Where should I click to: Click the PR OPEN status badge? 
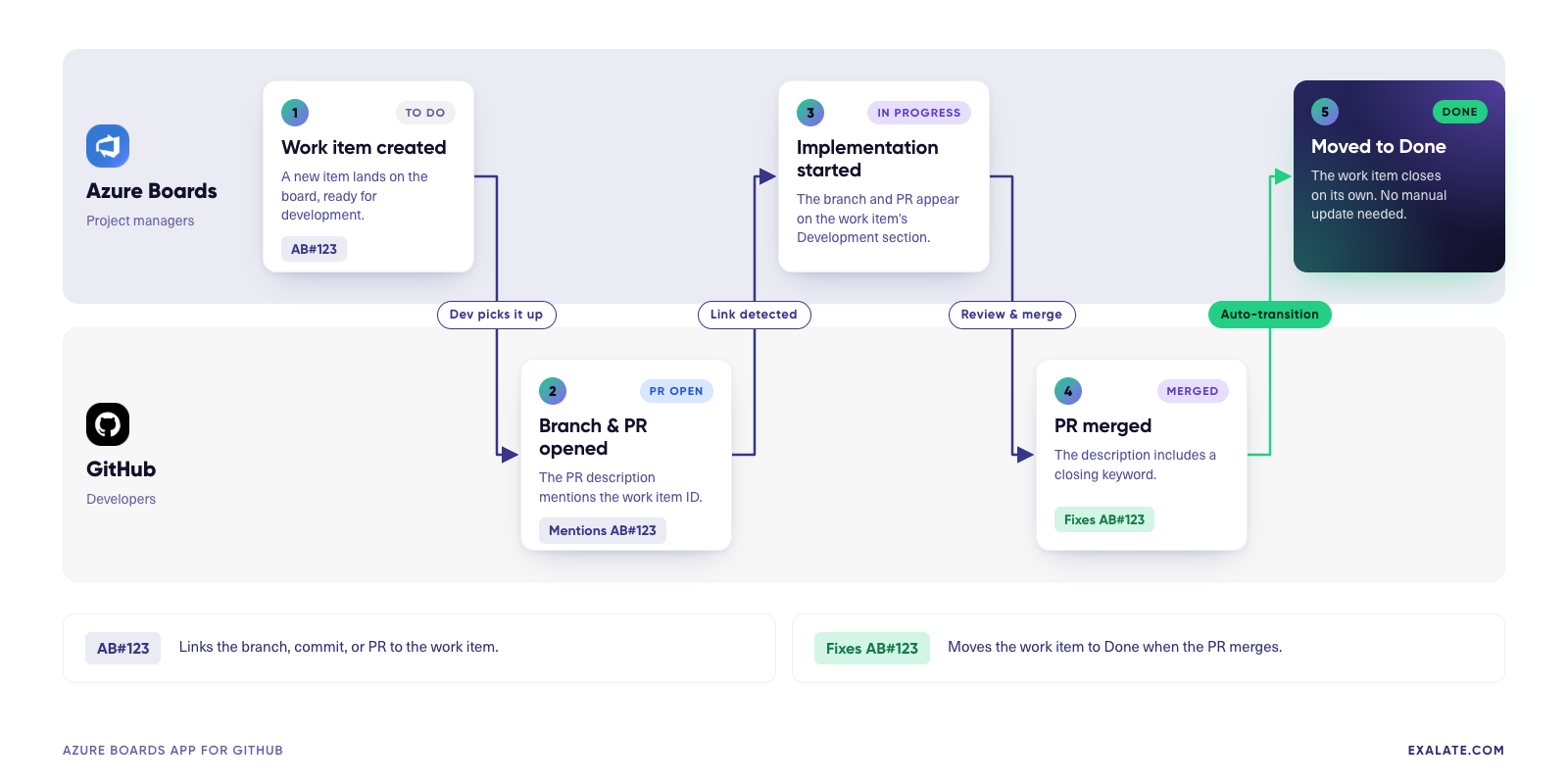(676, 391)
